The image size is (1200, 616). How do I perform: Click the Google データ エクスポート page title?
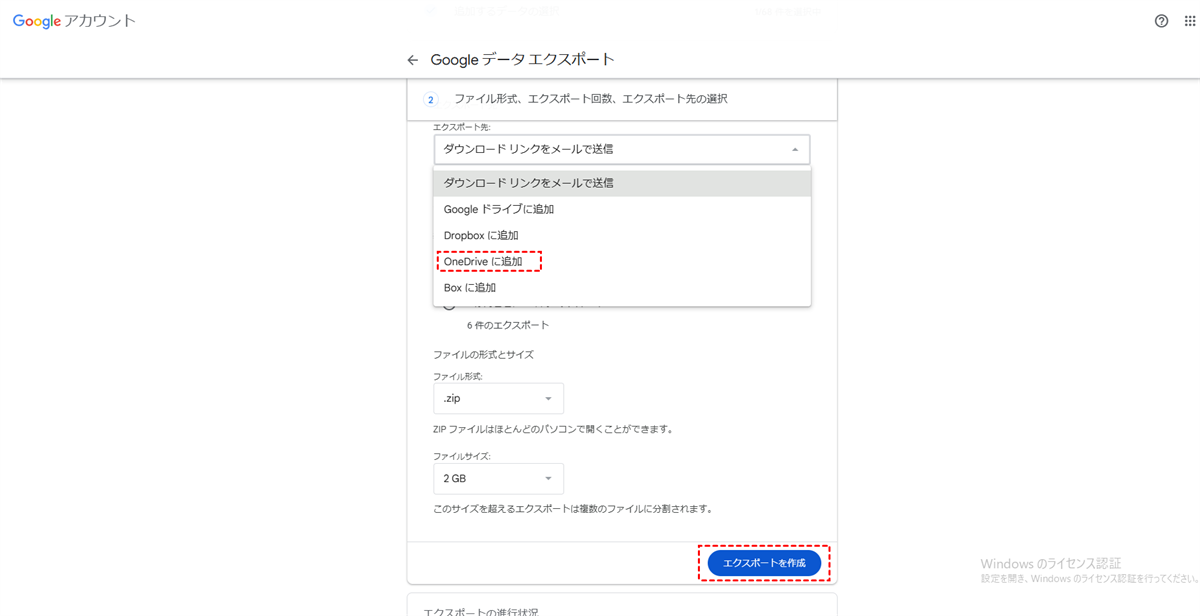point(522,60)
